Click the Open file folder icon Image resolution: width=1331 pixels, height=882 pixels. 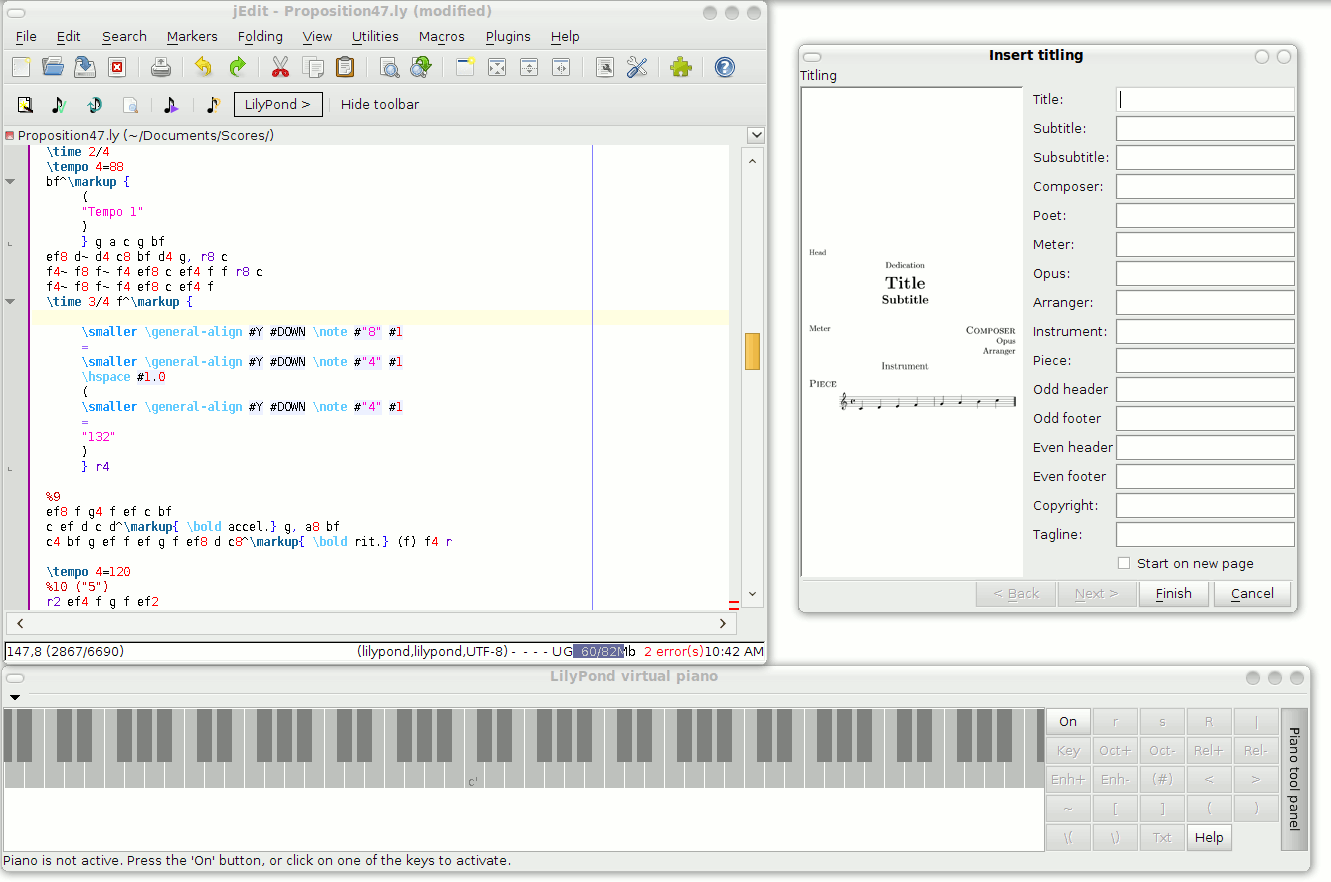(x=53, y=67)
